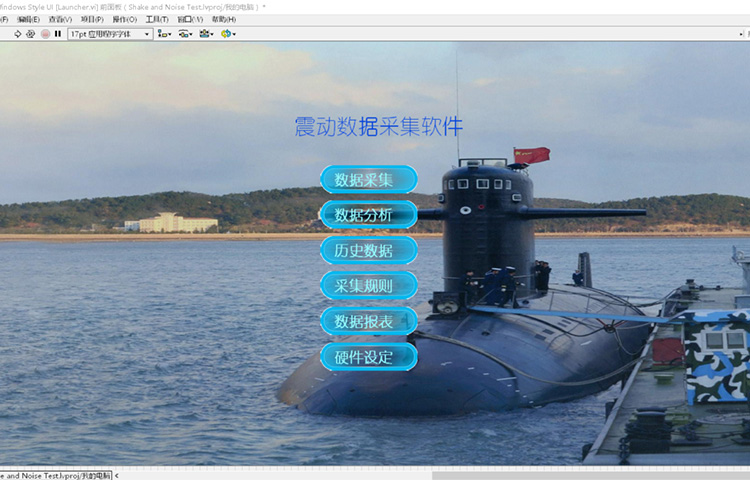Image resolution: width=750 pixels, height=480 pixels.
Task: Open the Reorder toolbar dropdown
Action: 229,33
